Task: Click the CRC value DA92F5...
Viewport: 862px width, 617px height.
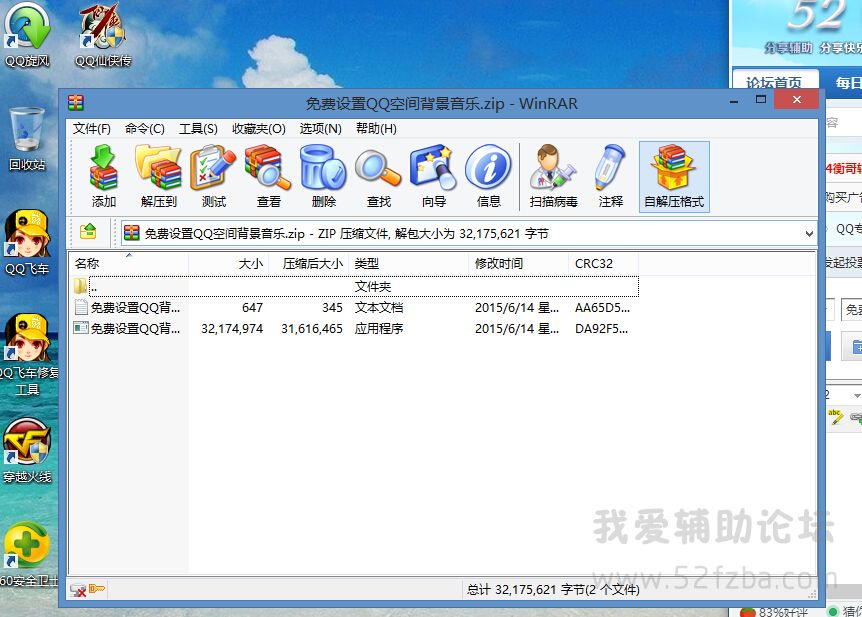Action: 601,328
